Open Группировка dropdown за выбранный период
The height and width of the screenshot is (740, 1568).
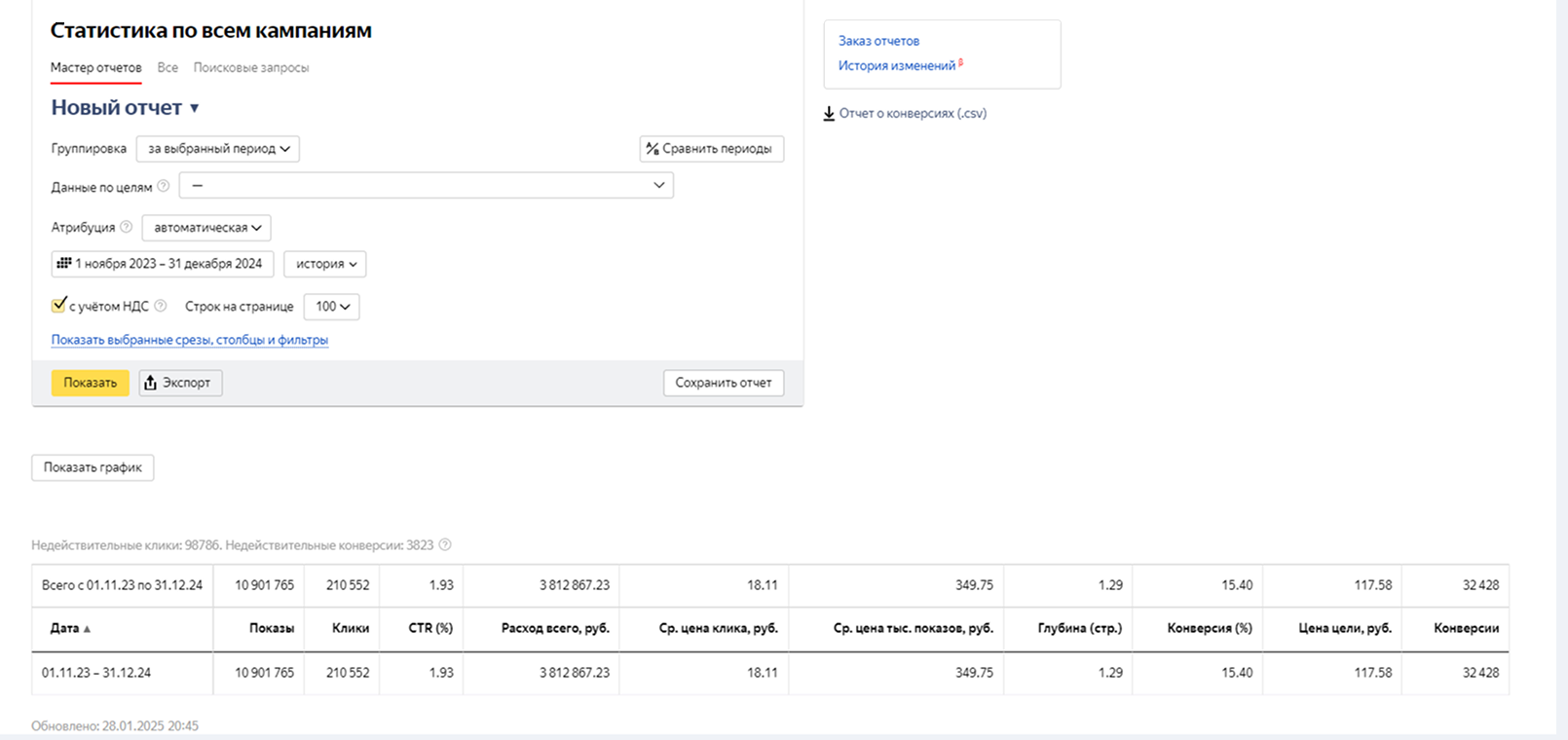[x=218, y=149]
